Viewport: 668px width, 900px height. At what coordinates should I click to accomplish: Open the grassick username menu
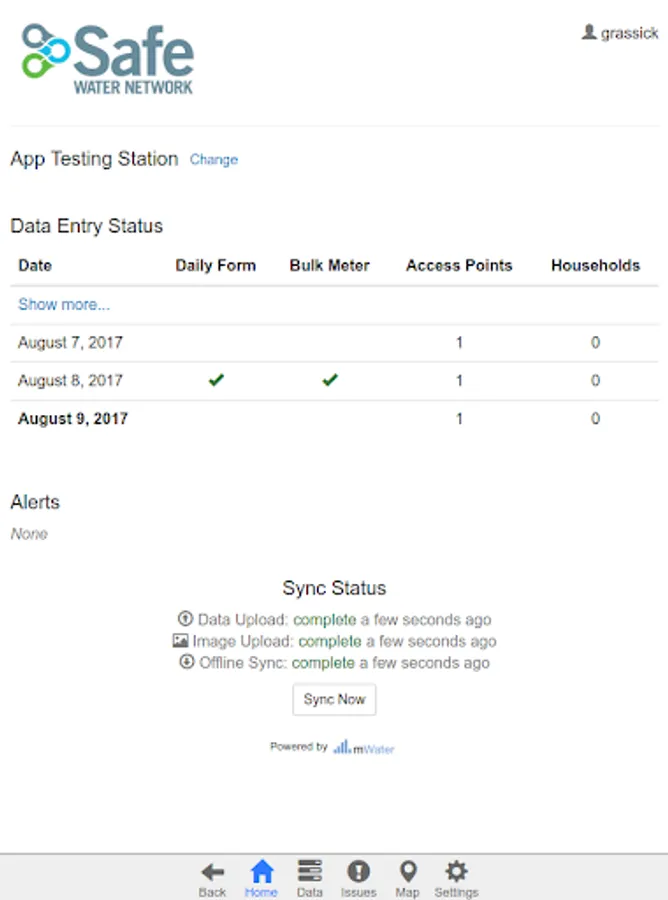pyautogui.click(x=629, y=33)
